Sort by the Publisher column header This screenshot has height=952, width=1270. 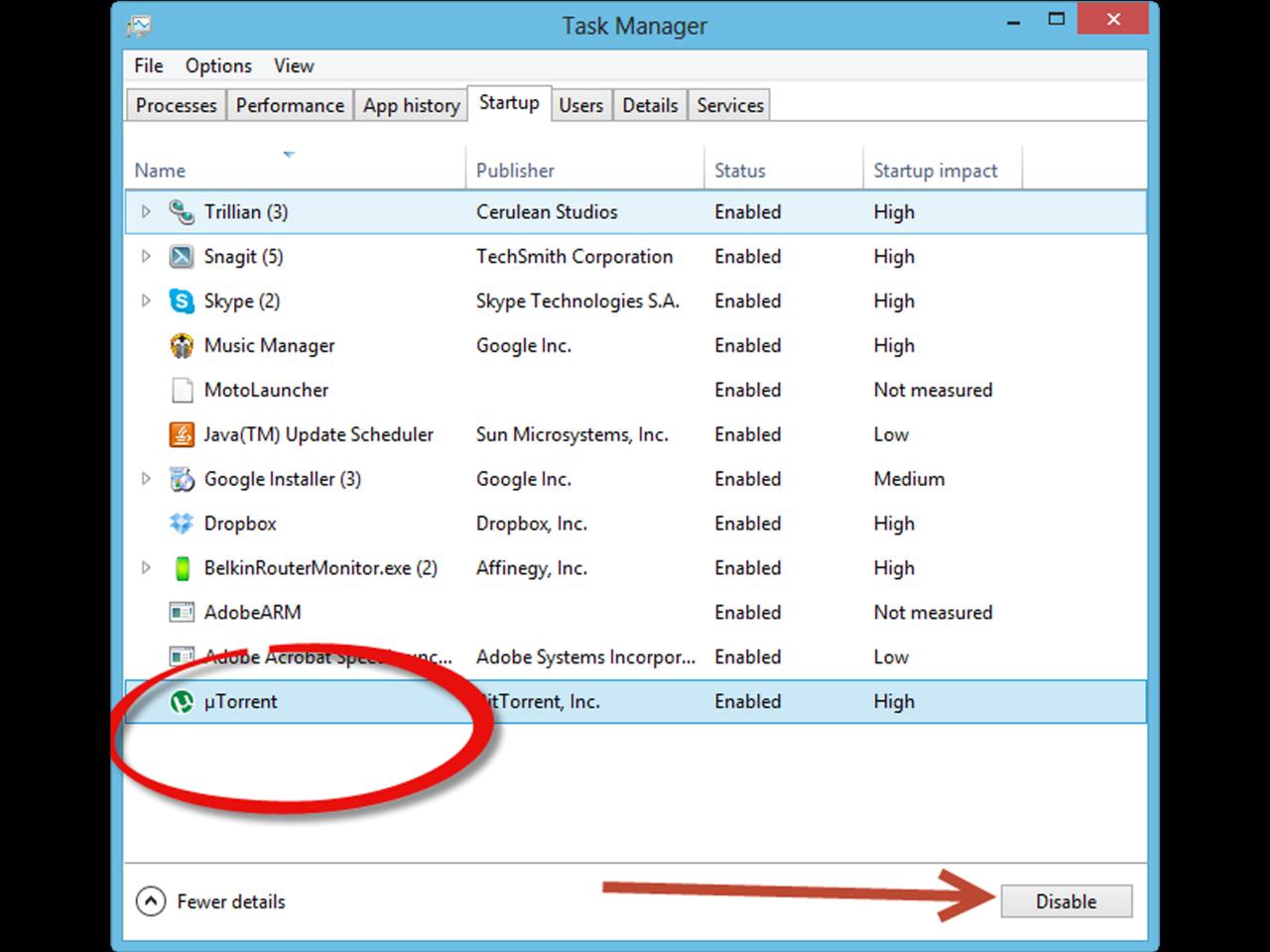pyautogui.click(x=584, y=169)
